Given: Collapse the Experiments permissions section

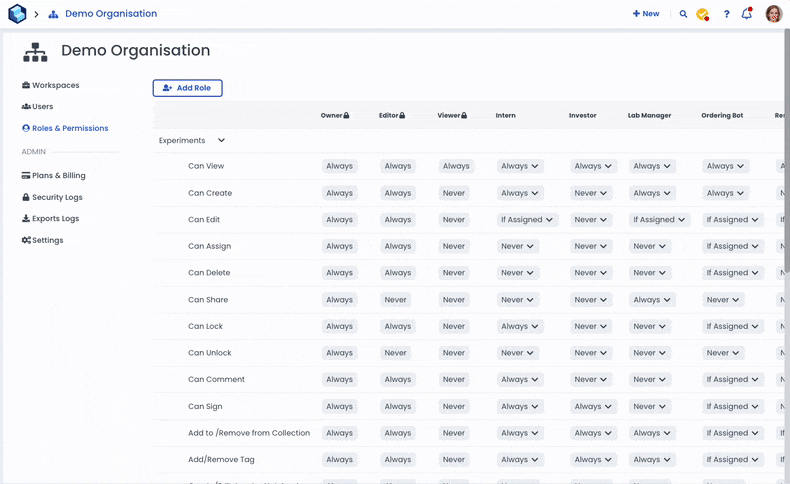Looking at the screenshot, I should pyautogui.click(x=221, y=141).
